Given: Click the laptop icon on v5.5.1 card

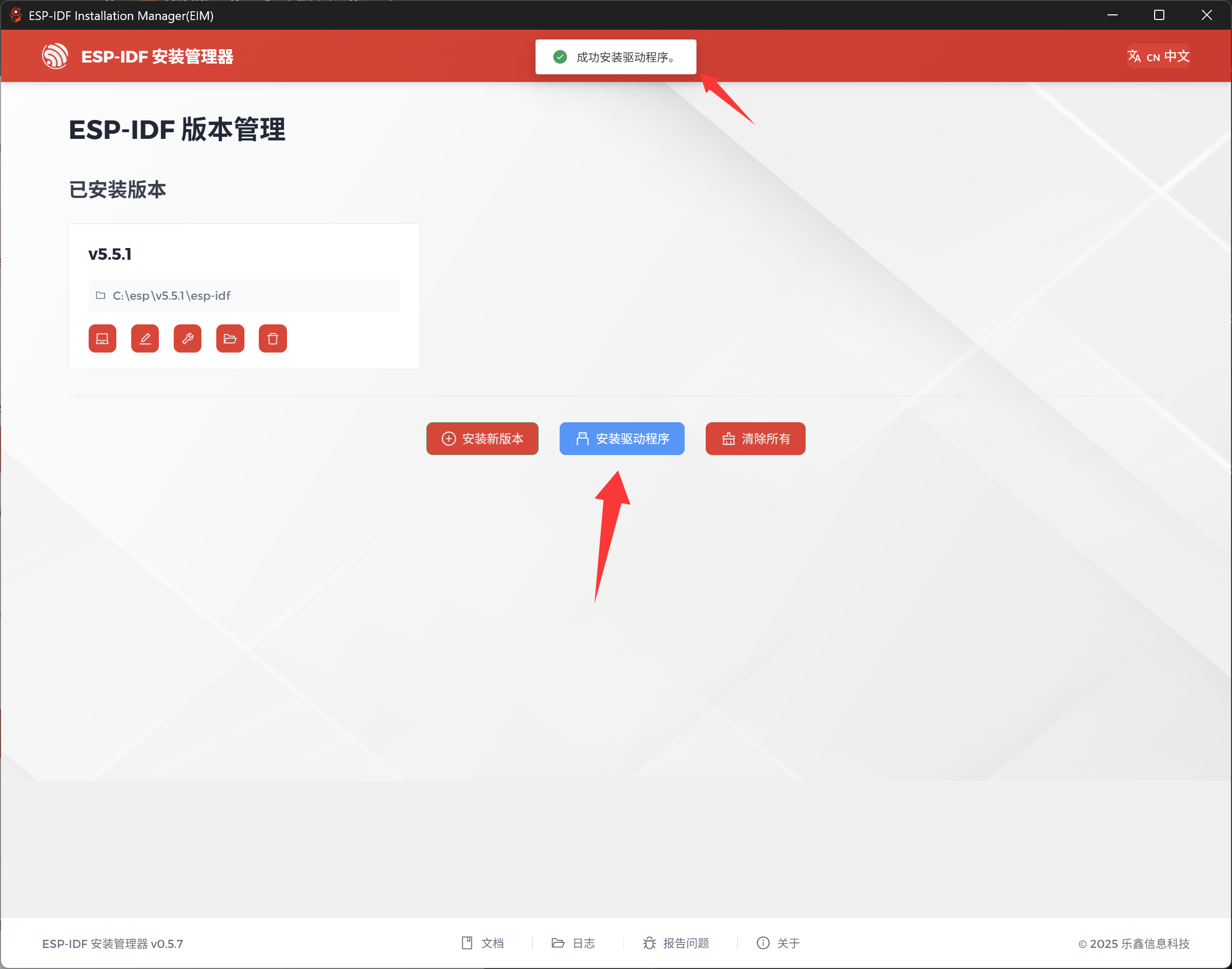Looking at the screenshot, I should (x=102, y=339).
